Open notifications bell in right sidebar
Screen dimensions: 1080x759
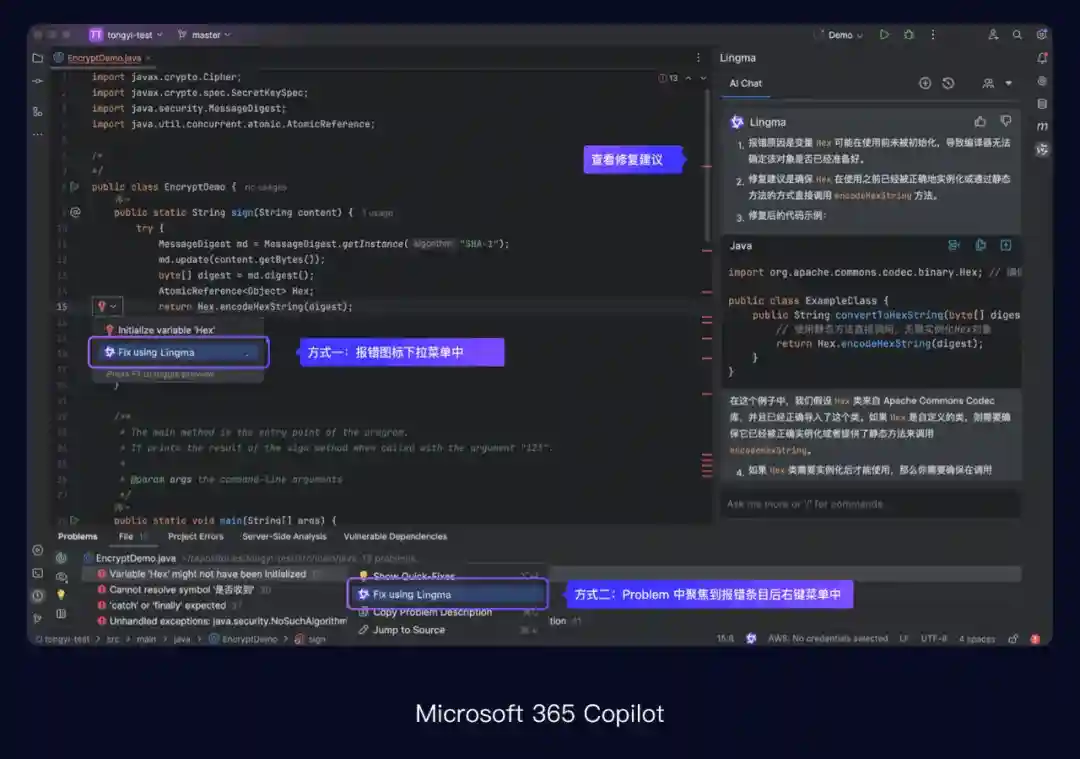1042,58
